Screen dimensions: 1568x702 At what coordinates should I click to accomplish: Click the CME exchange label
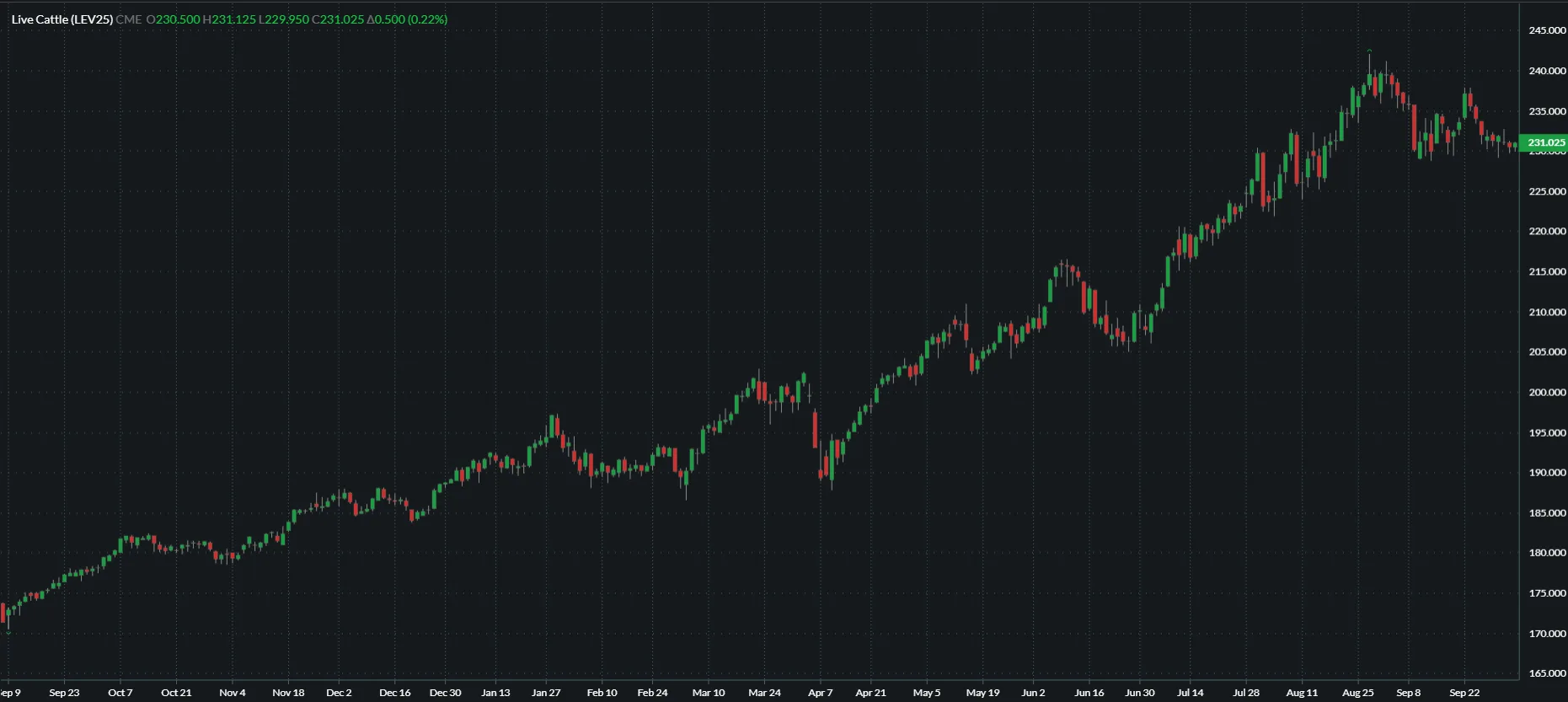coord(129,19)
